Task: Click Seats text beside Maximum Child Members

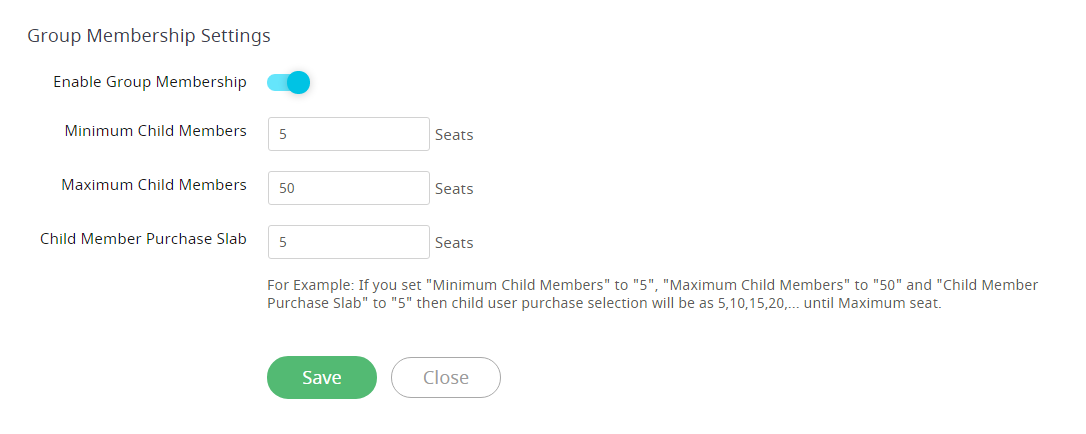Action: pyautogui.click(x=454, y=189)
